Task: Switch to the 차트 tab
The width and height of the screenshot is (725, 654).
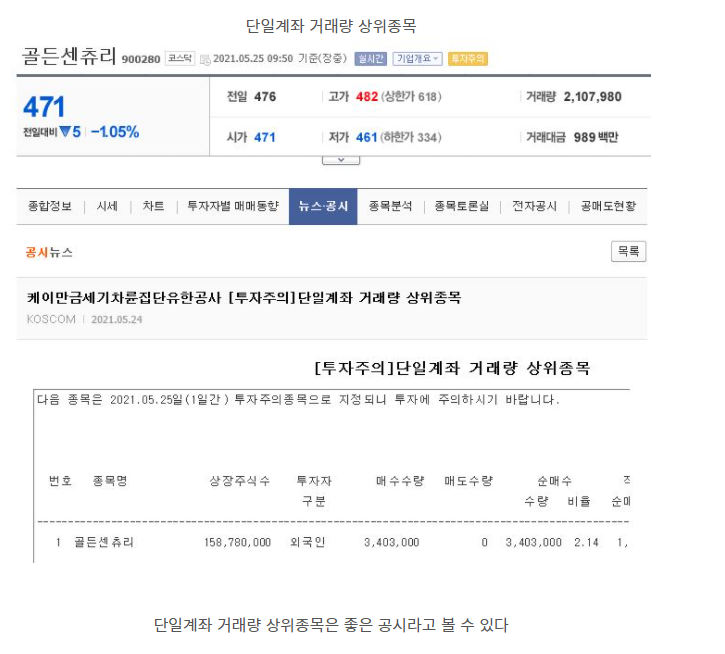Action: click(x=153, y=206)
